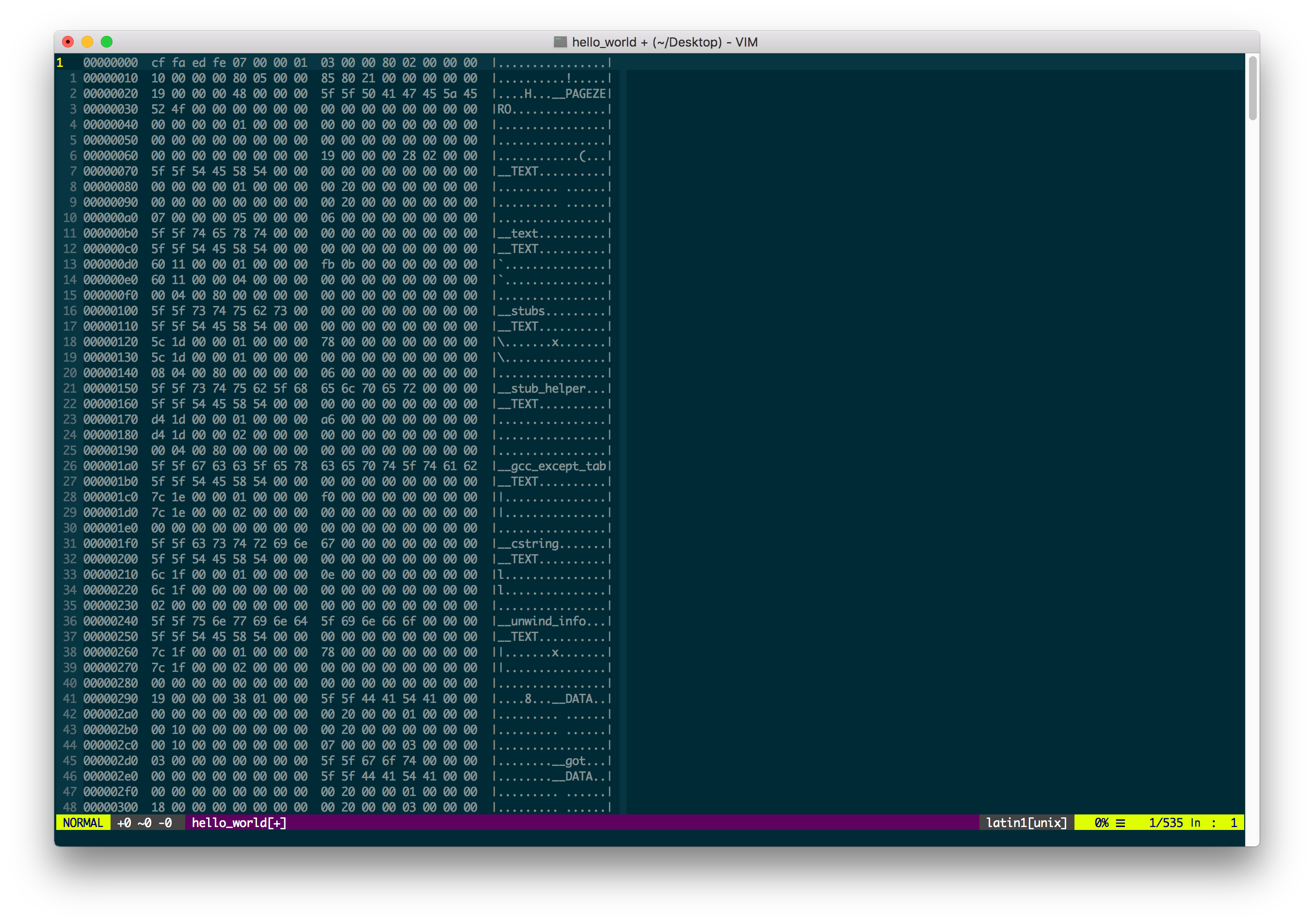Place cursor on __unwind_info ASCII text
Screen dimensions: 1314x924
coord(542,621)
